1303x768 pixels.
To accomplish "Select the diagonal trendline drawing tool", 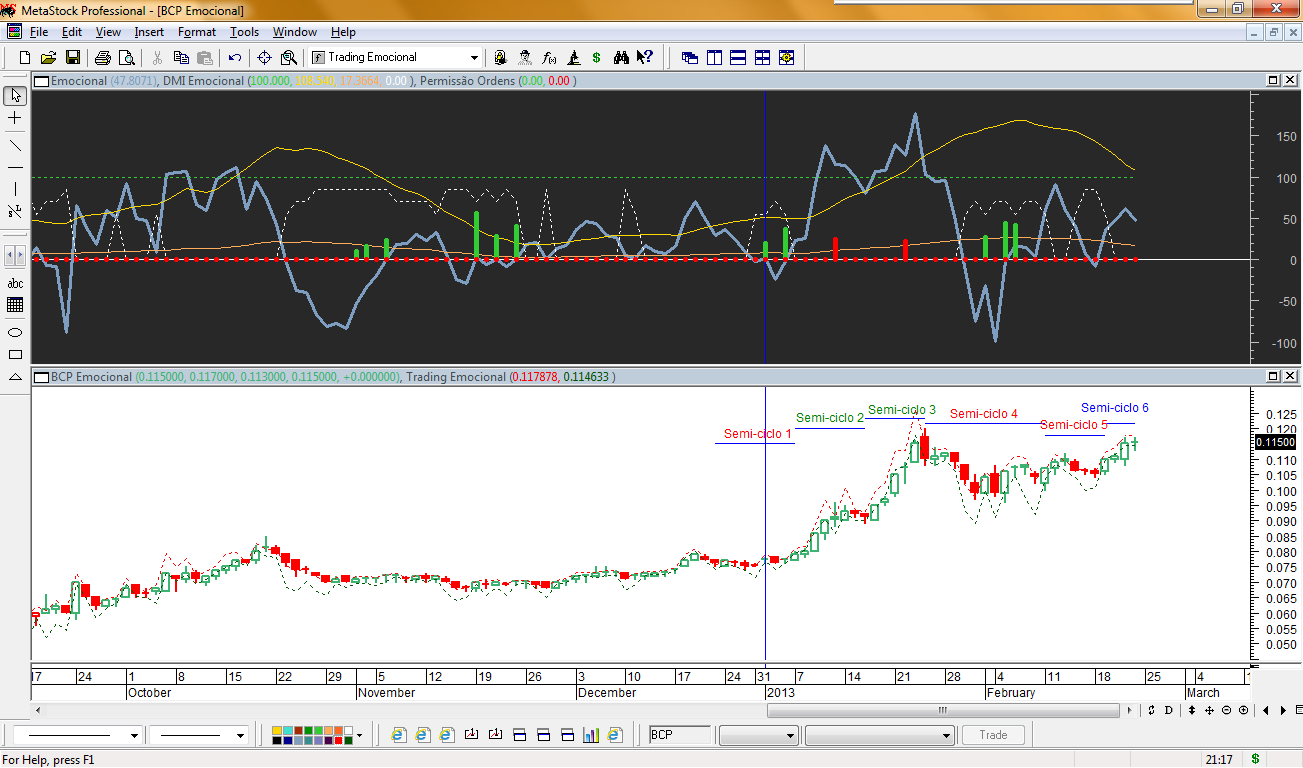I will coord(15,145).
